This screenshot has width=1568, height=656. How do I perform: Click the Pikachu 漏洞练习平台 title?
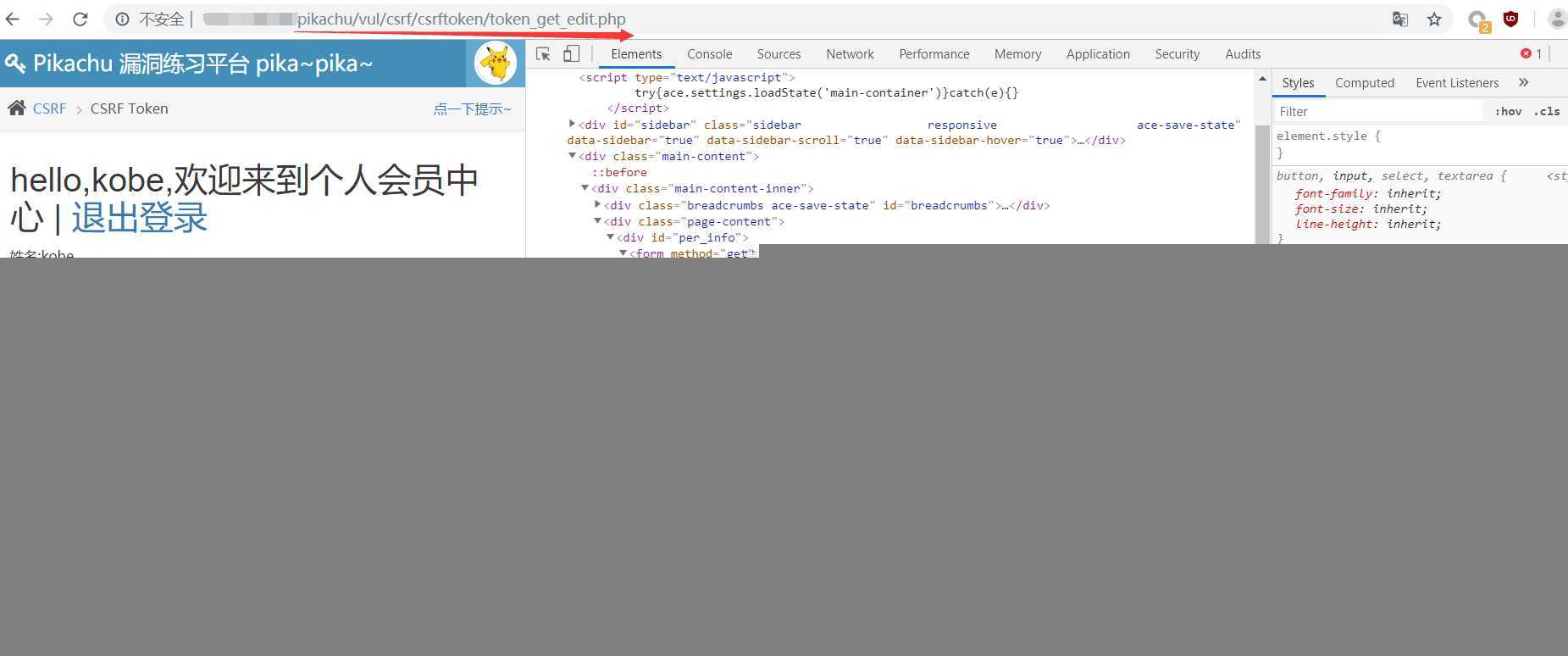point(202,64)
